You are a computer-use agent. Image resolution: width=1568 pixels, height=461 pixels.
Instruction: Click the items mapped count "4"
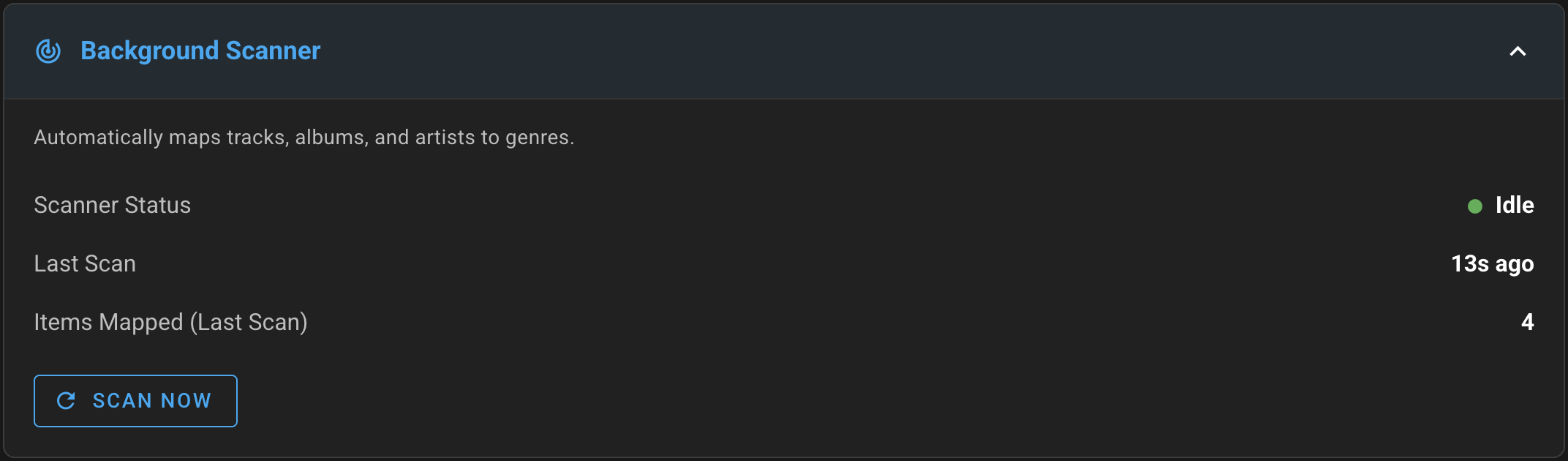[x=1527, y=323]
